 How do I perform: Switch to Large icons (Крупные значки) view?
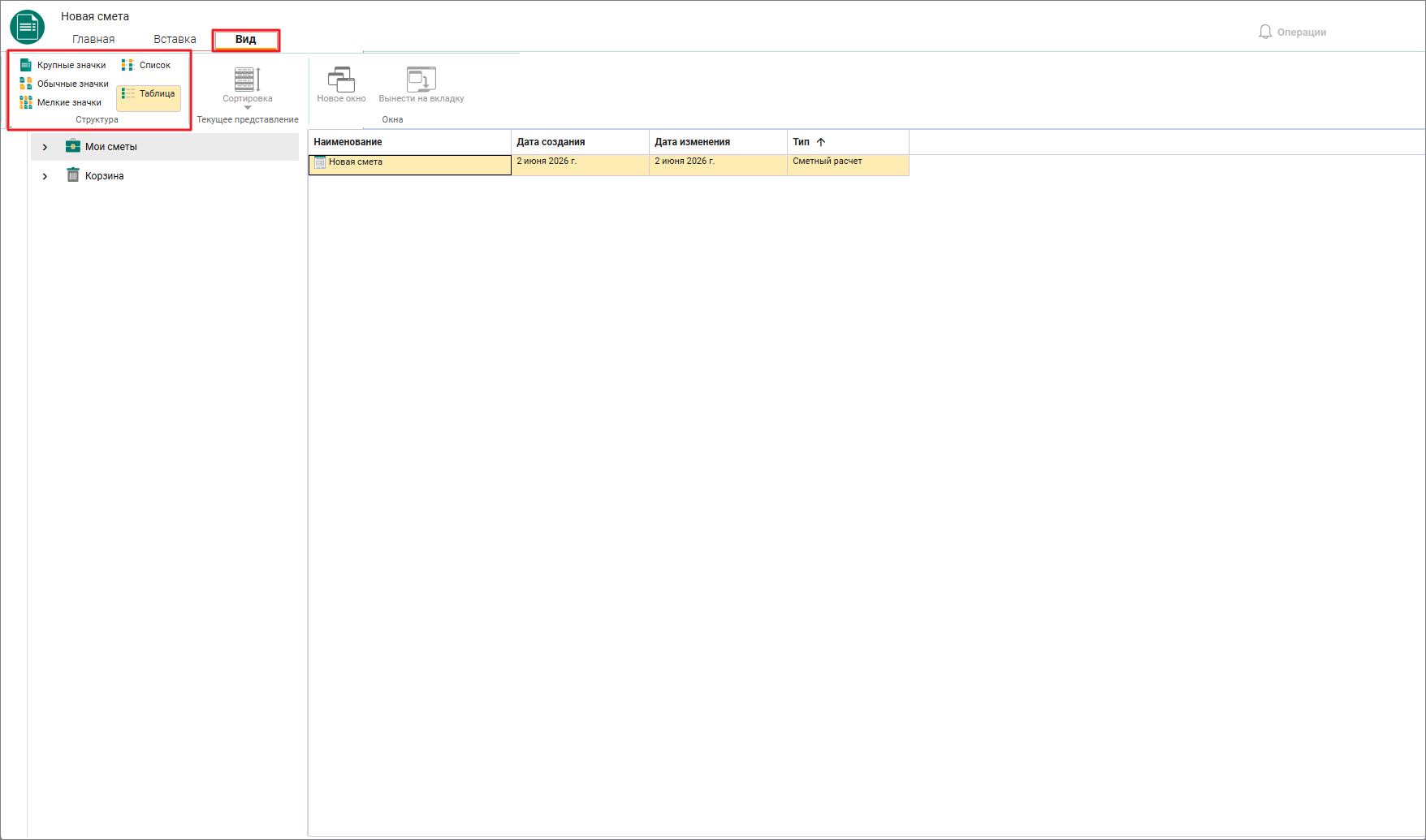(x=63, y=65)
